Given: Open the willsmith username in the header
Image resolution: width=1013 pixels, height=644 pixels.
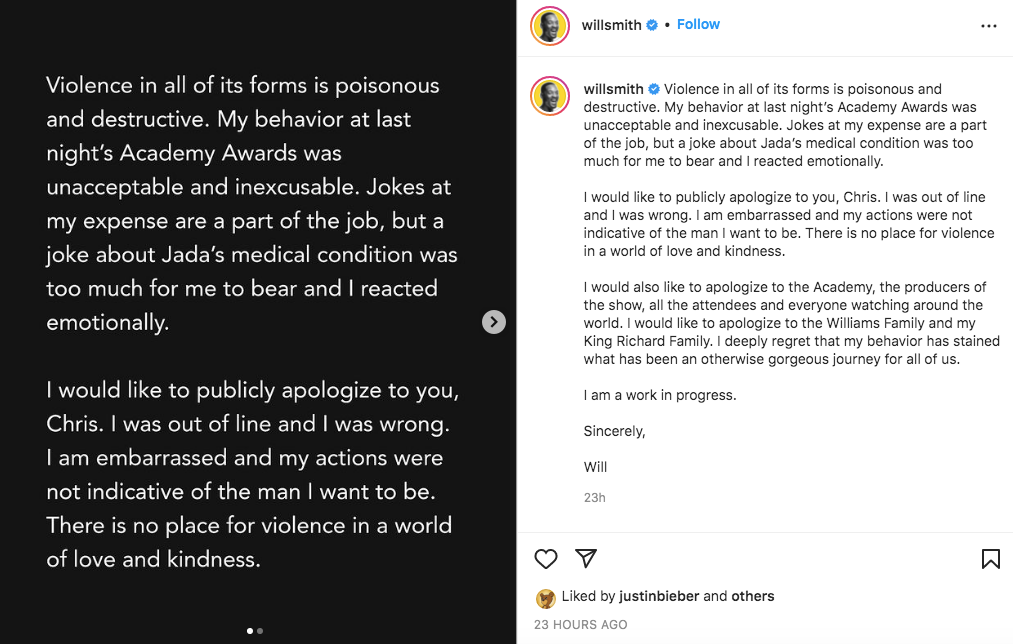Looking at the screenshot, I should [x=611, y=25].
